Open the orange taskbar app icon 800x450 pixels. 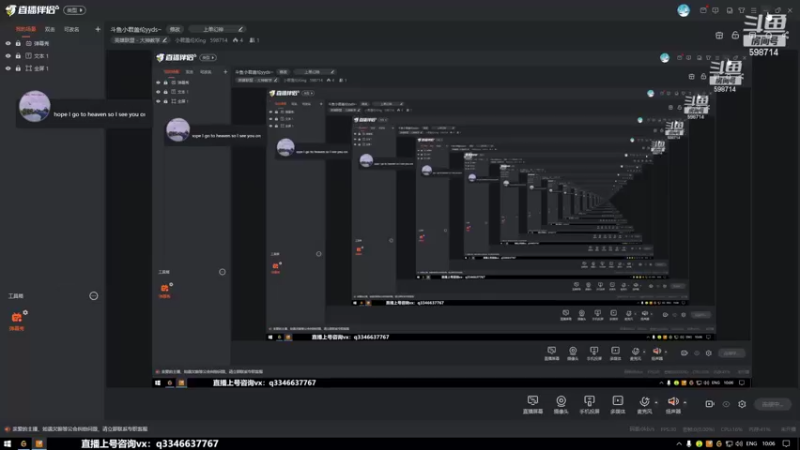point(39,444)
